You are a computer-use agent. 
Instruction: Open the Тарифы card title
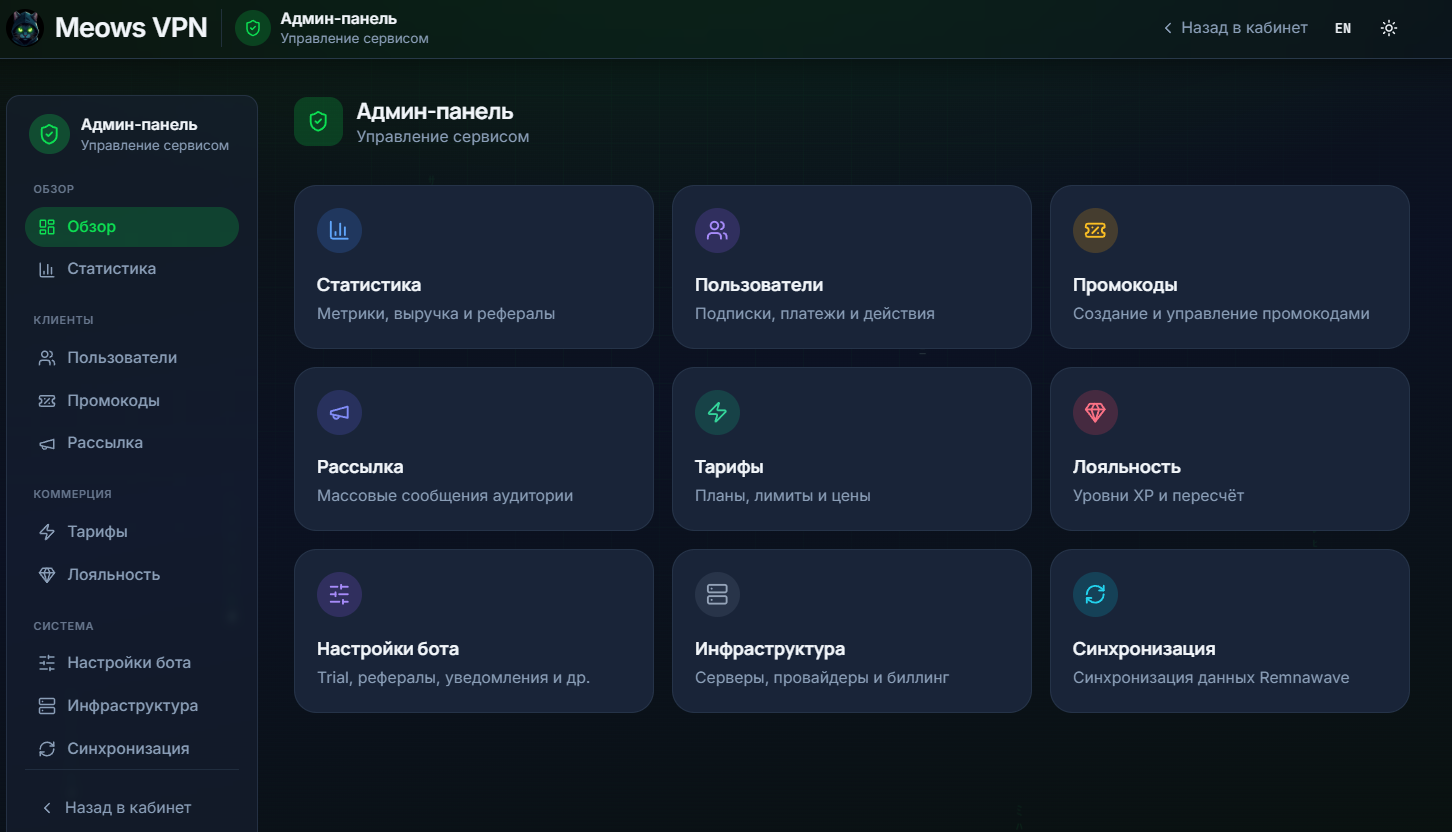pos(729,467)
